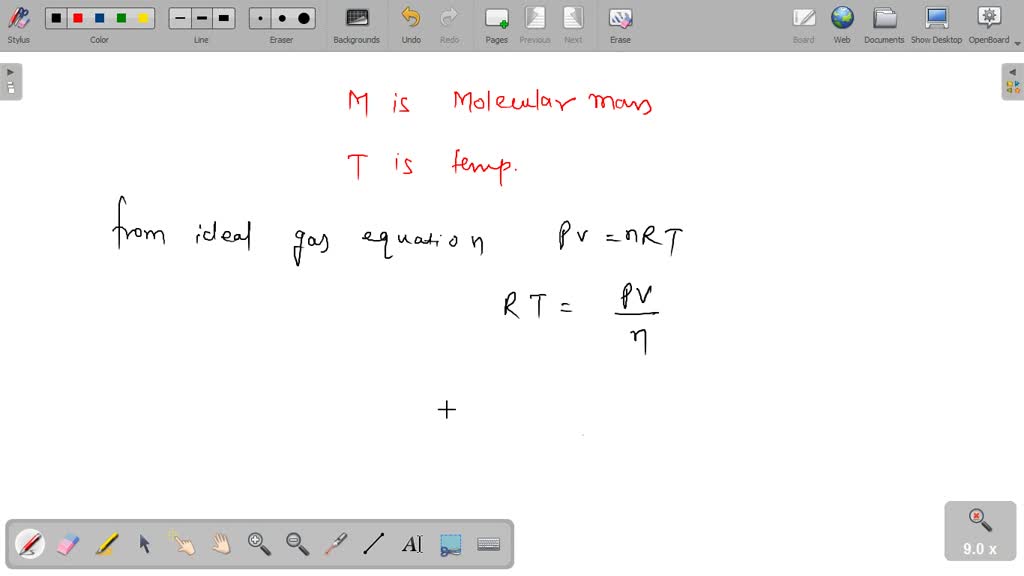Screen dimensions: 1024x576
Task: Select the Highlighter tool
Action: pos(105,543)
